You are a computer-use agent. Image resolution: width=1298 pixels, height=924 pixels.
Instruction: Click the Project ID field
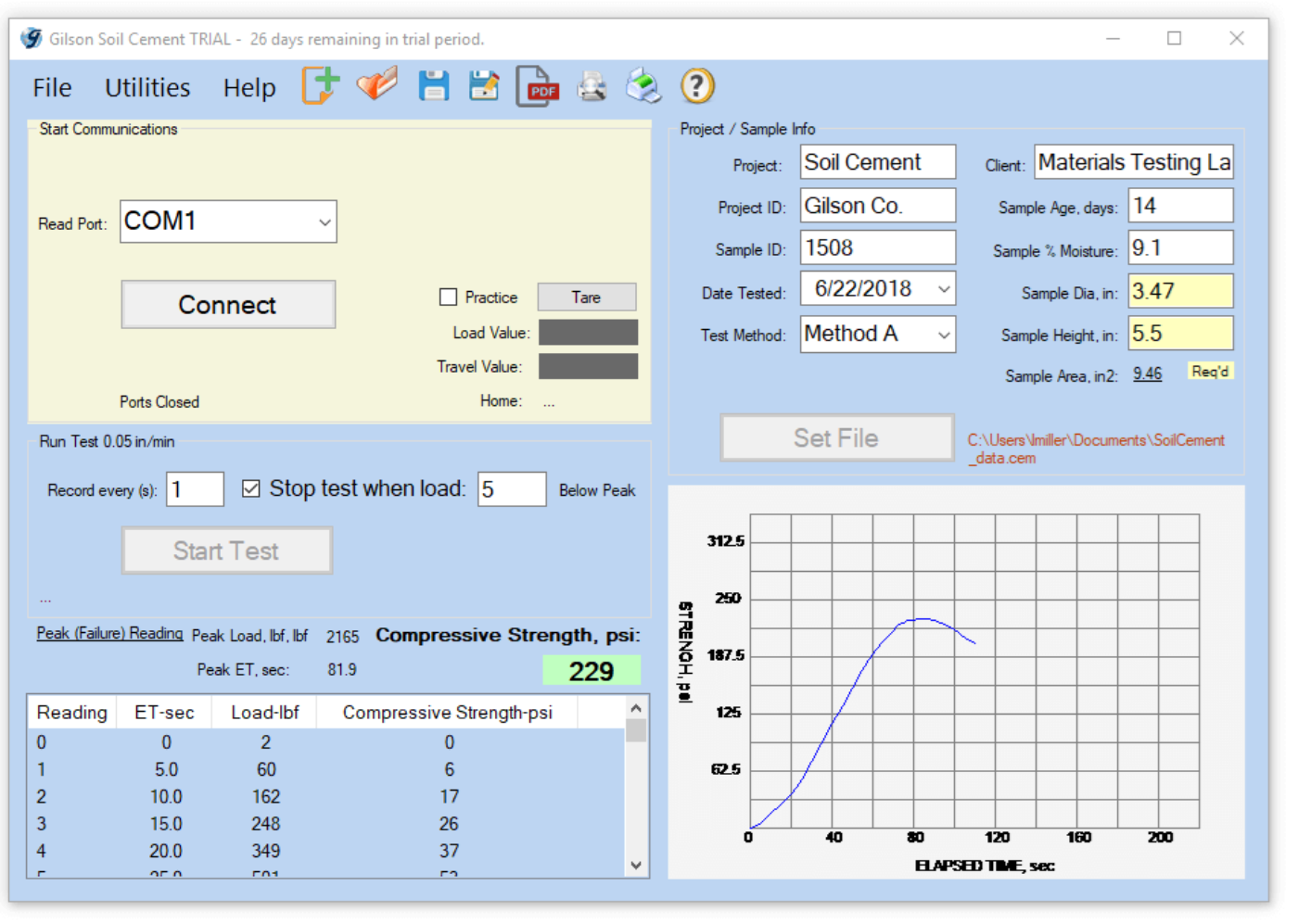(x=878, y=205)
